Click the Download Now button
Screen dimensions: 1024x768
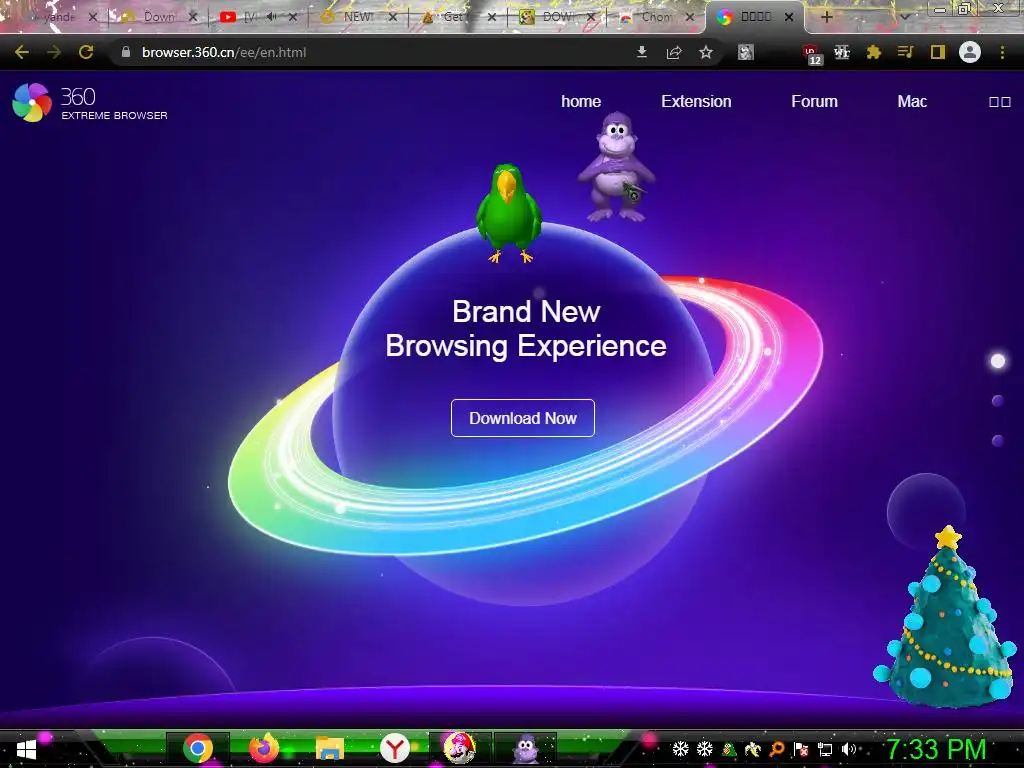[522, 418]
